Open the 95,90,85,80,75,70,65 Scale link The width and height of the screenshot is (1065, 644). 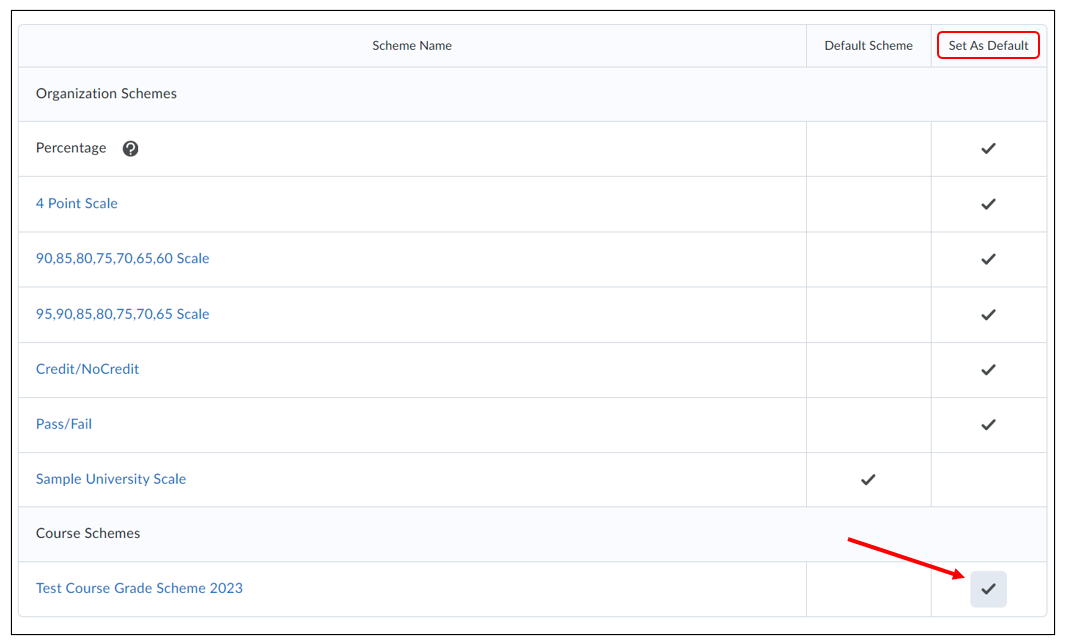122,314
